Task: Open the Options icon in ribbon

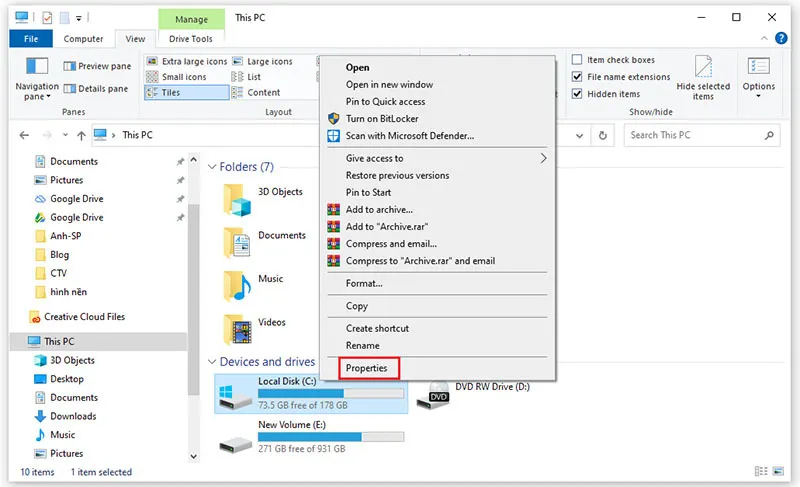Action: pyautogui.click(x=758, y=68)
